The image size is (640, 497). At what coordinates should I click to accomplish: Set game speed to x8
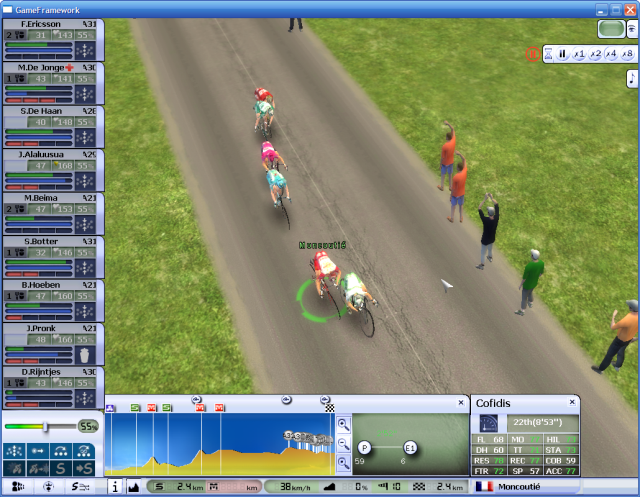(x=626, y=54)
